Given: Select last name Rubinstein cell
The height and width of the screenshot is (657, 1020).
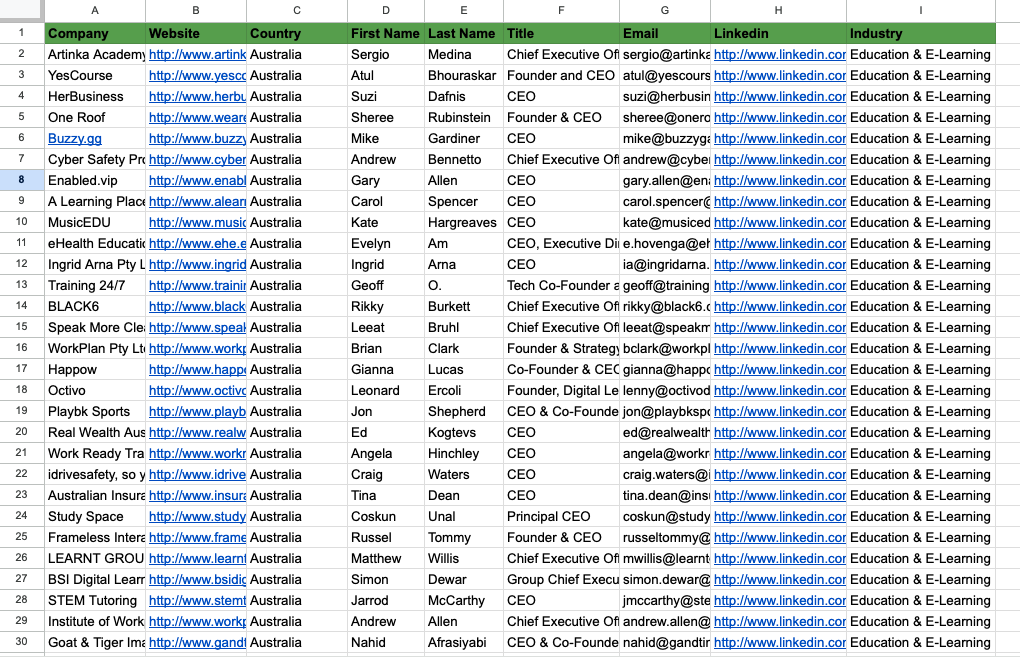Looking at the screenshot, I should (x=464, y=117).
